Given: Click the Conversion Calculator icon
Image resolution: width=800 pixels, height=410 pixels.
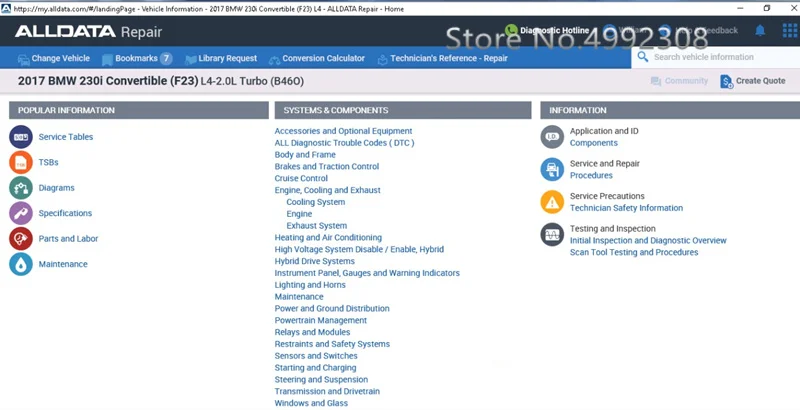Looking at the screenshot, I should coord(274,60).
